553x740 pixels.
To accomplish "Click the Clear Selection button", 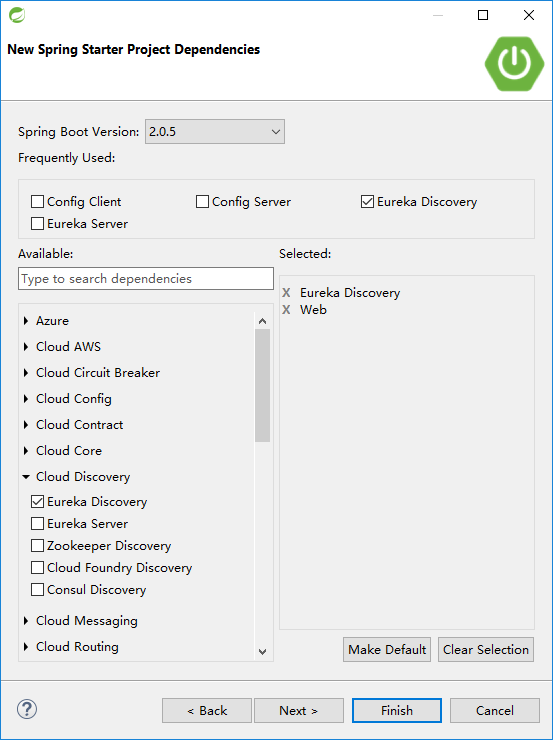I will [x=486, y=650].
